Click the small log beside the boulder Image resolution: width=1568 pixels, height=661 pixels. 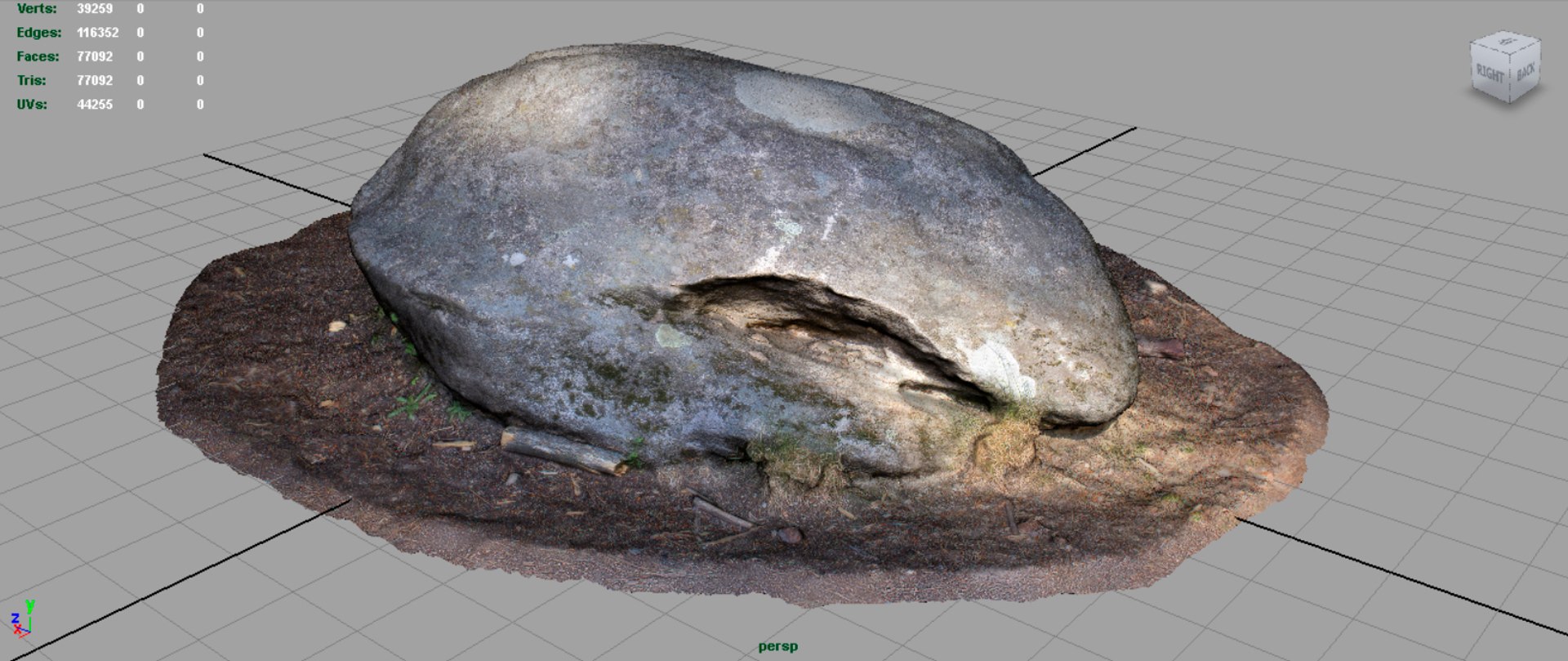point(563,451)
